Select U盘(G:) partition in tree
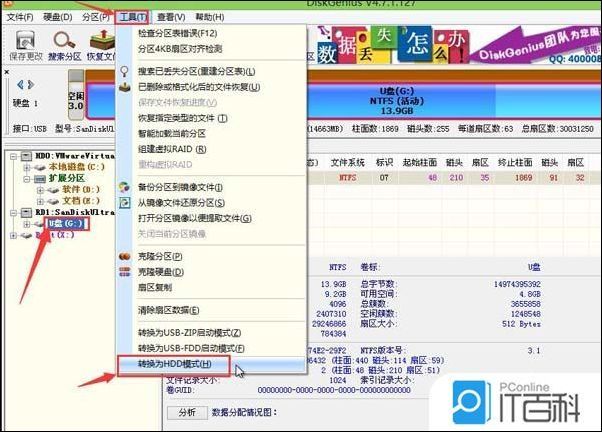 coord(66,224)
